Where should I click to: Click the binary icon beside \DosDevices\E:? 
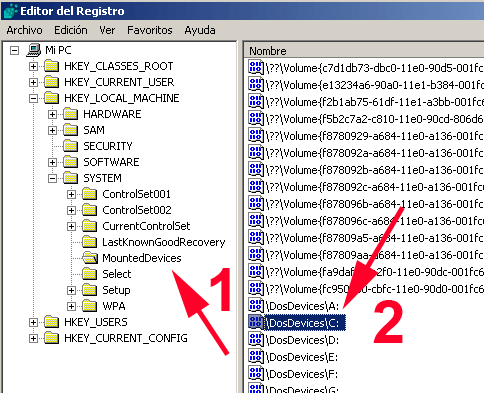pyautogui.click(x=256, y=357)
